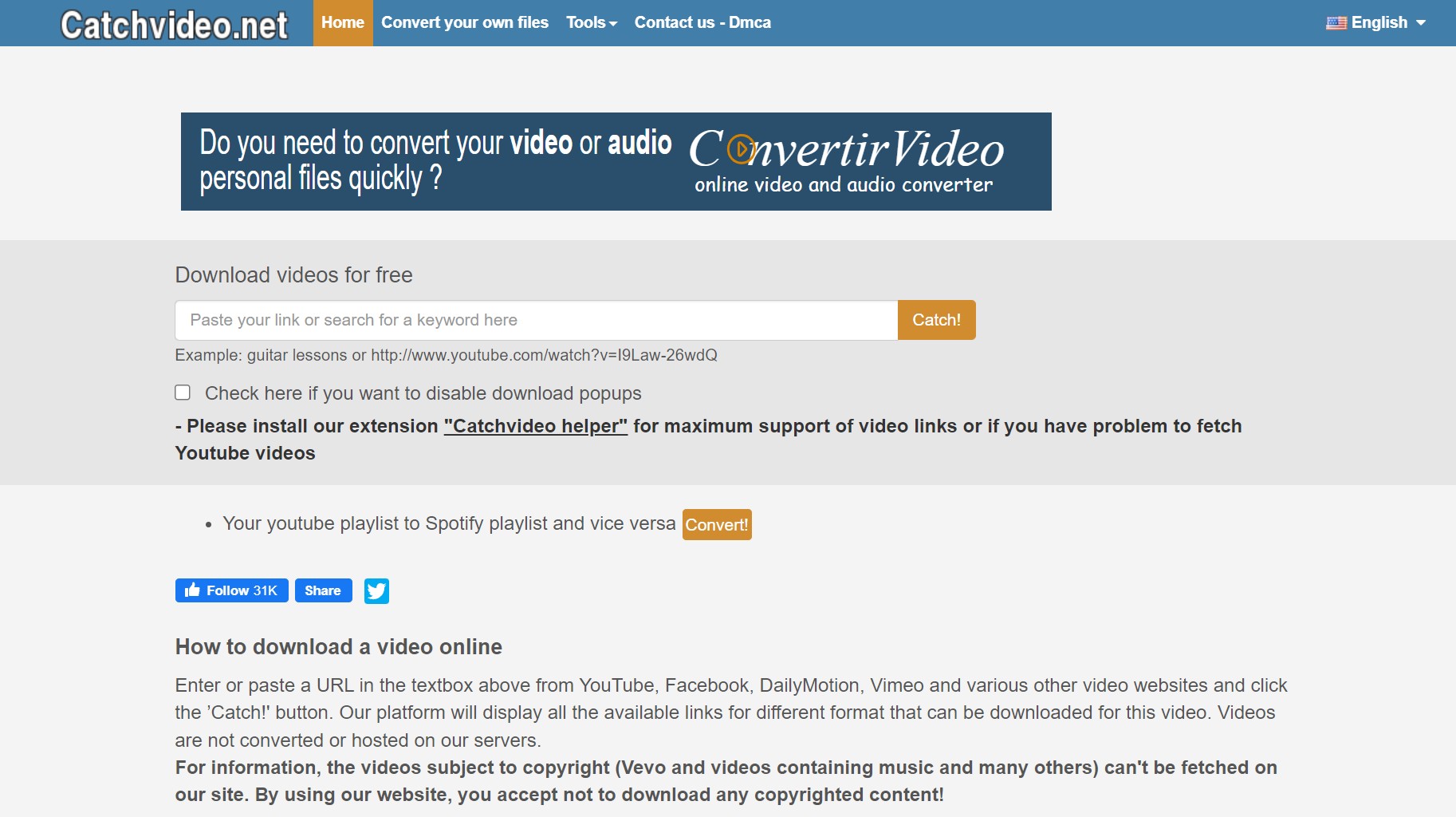Click the Catchvideo.net logo
Viewport: 1456px width, 817px height.
(x=174, y=25)
